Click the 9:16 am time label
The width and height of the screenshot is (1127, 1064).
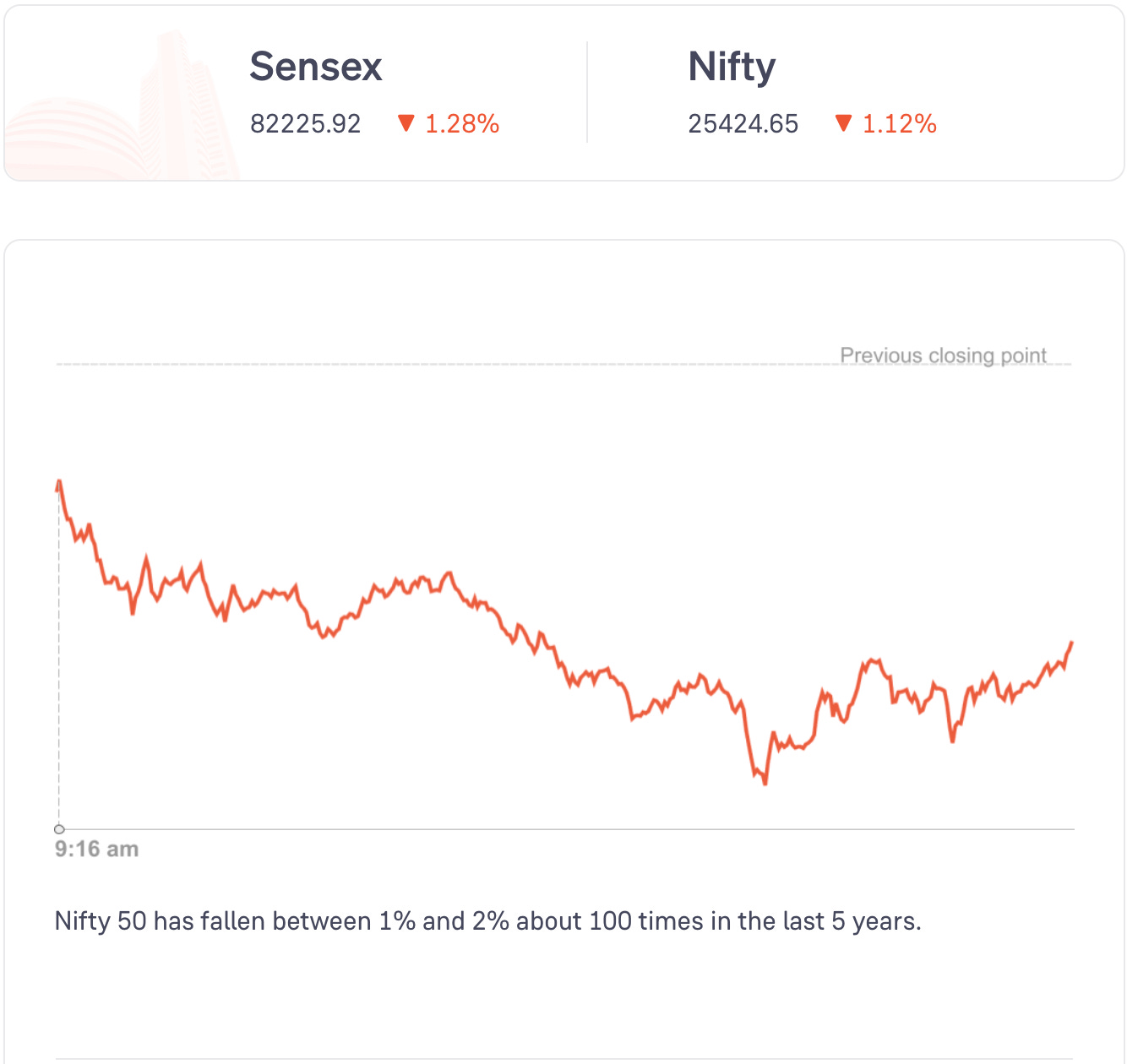click(x=96, y=850)
